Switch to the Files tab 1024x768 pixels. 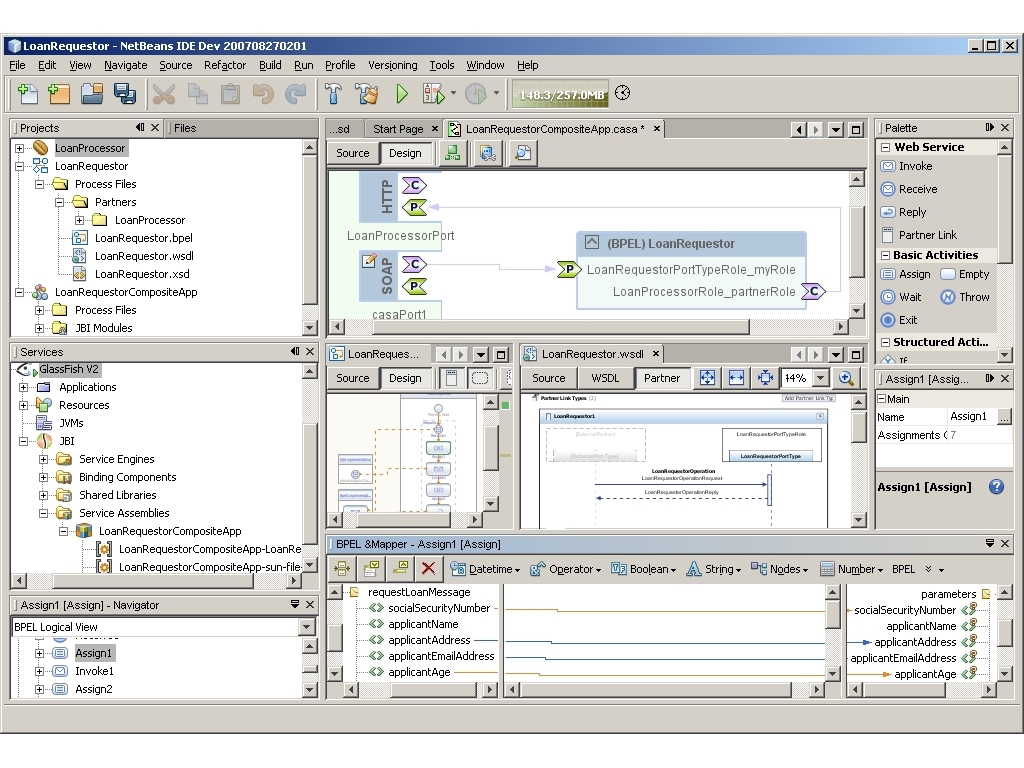(x=185, y=128)
